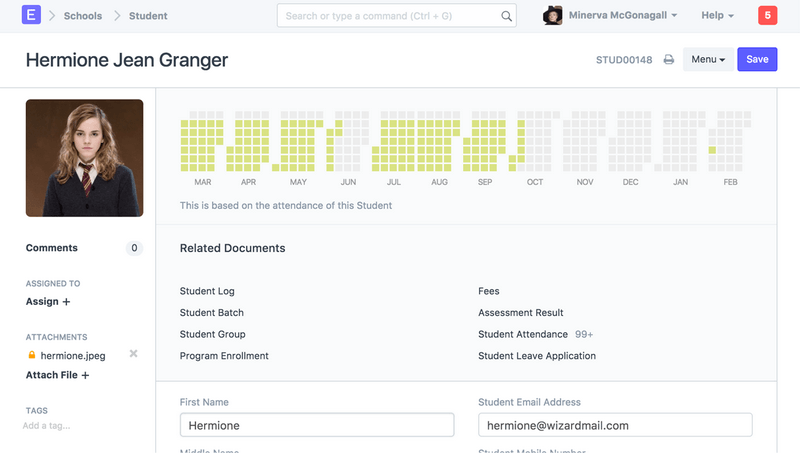This screenshot has height=453, width=800.
Task: Print the student document via printer icon
Action: pos(669,60)
